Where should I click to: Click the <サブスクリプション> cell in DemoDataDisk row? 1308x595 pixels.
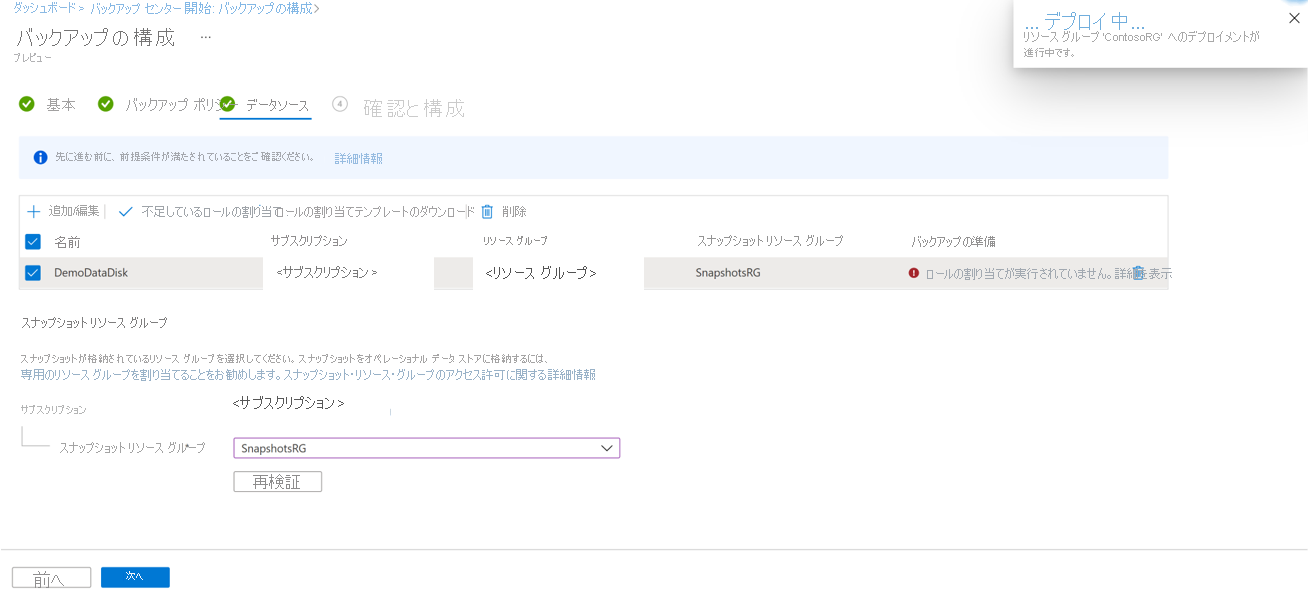tap(327, 273)
